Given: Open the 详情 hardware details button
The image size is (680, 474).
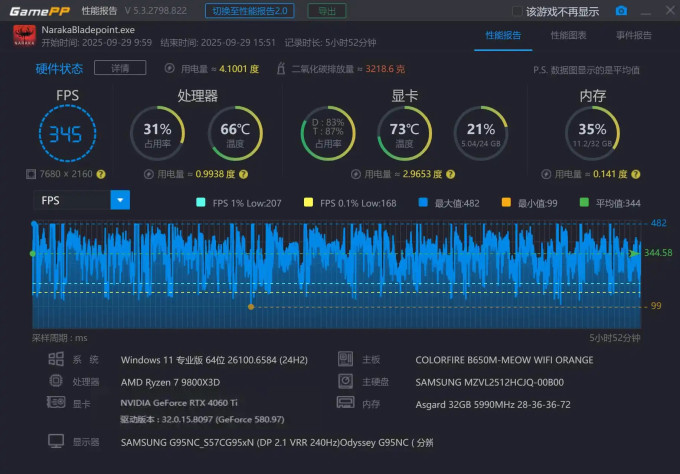Looking at the screenshot, I should (x=120, y=68).
